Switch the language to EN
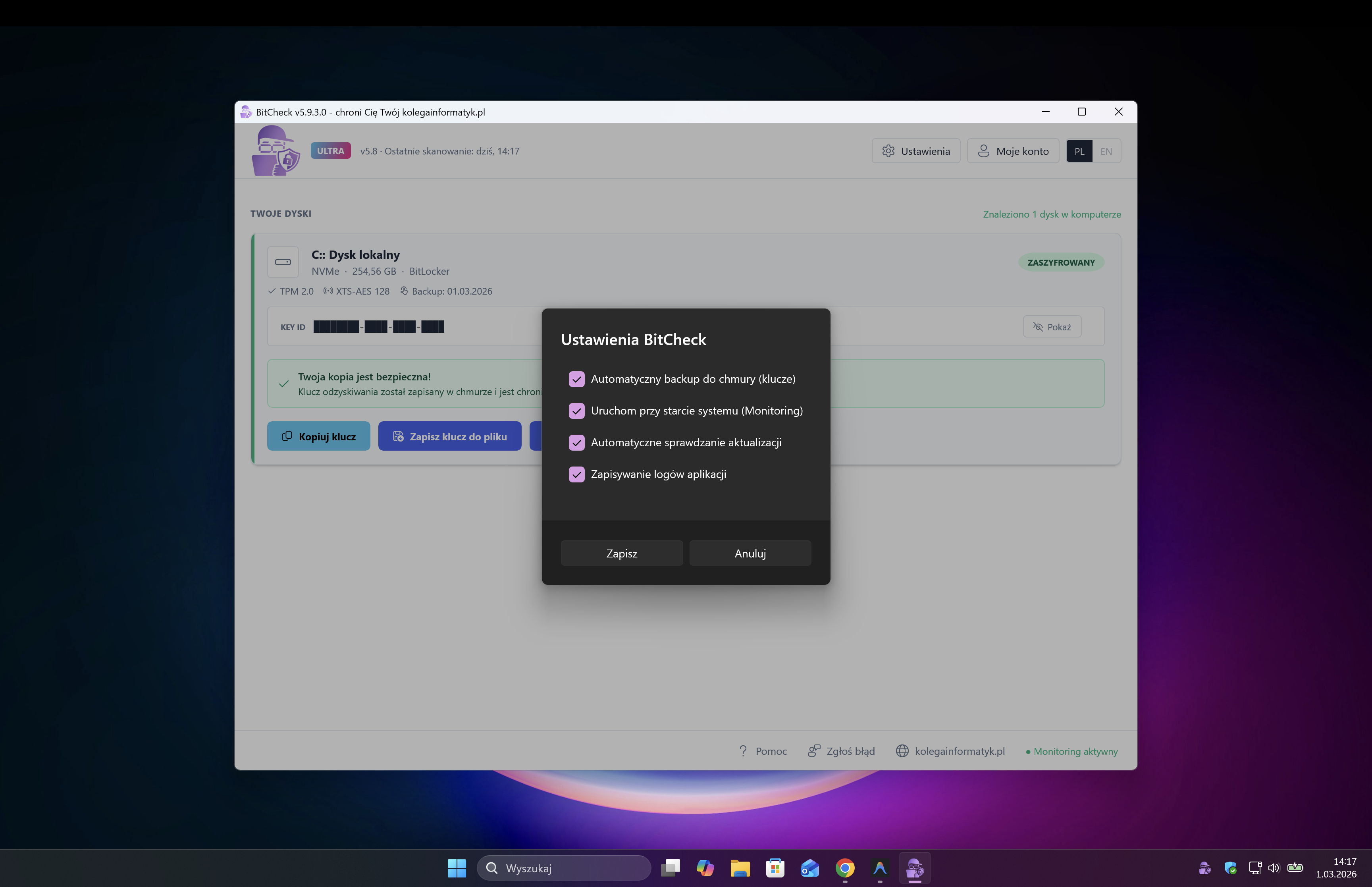The height and width of the screenshot is (887, 1372). coord(1106,152)
